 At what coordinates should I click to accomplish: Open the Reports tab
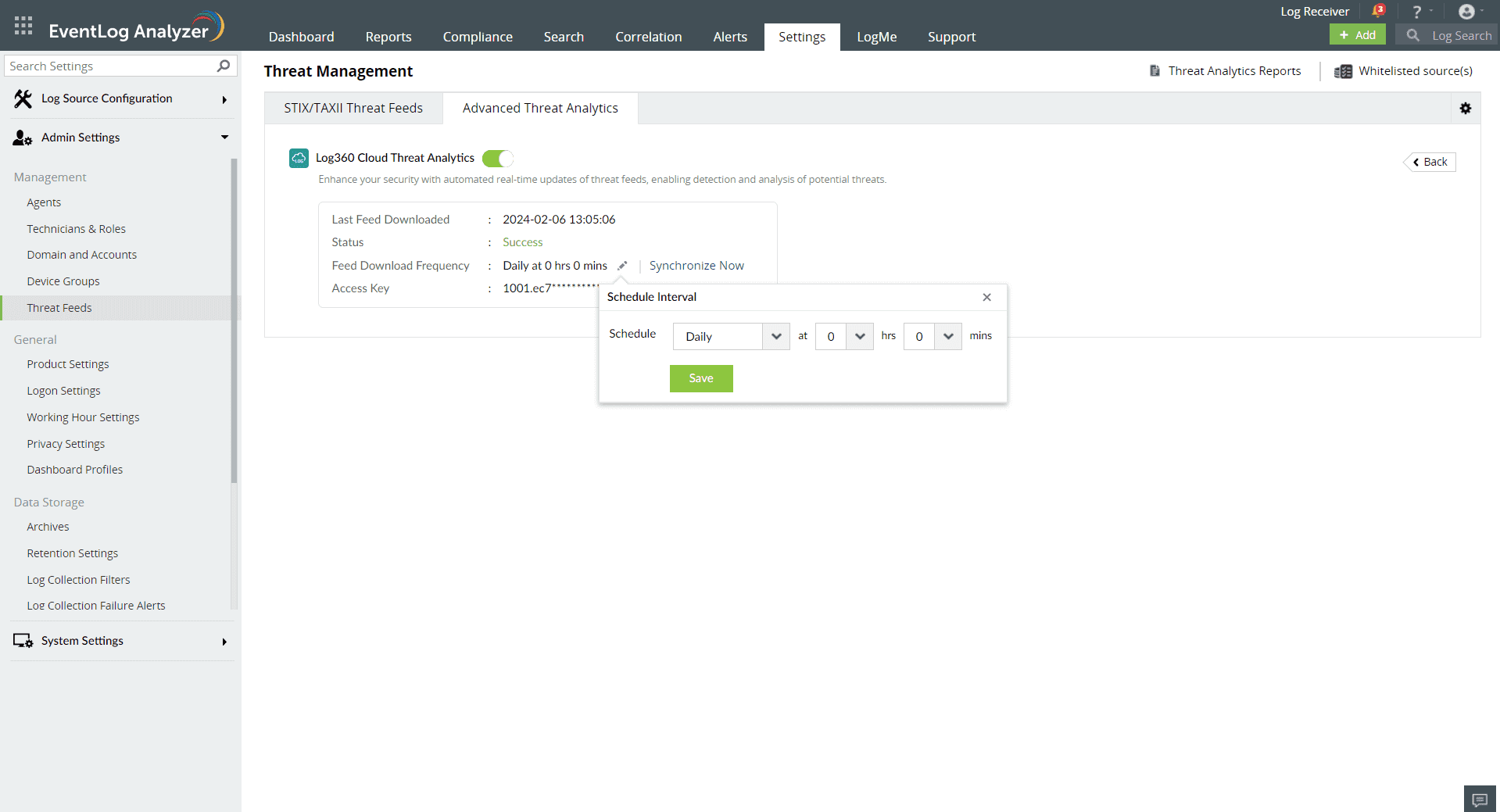pos(388,37)
